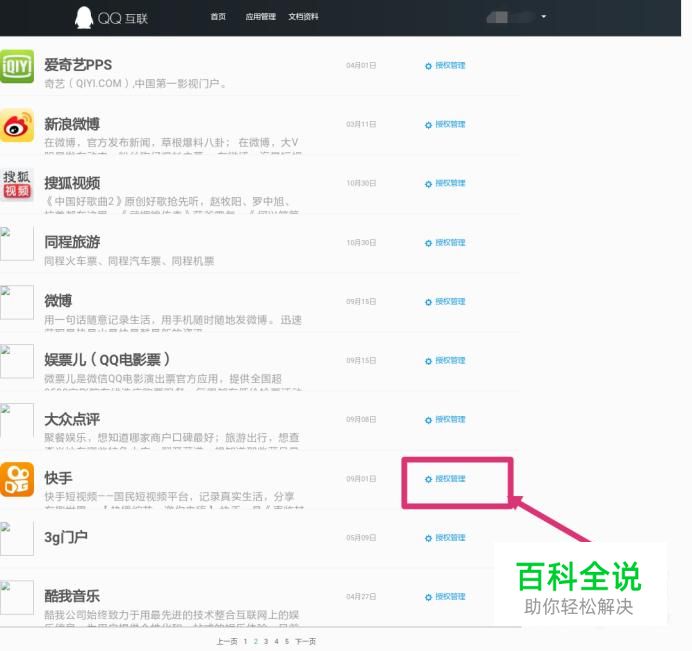692x651 pixels.
Task: Go to page 3 in pagination
Action: (x=266, y=641)
